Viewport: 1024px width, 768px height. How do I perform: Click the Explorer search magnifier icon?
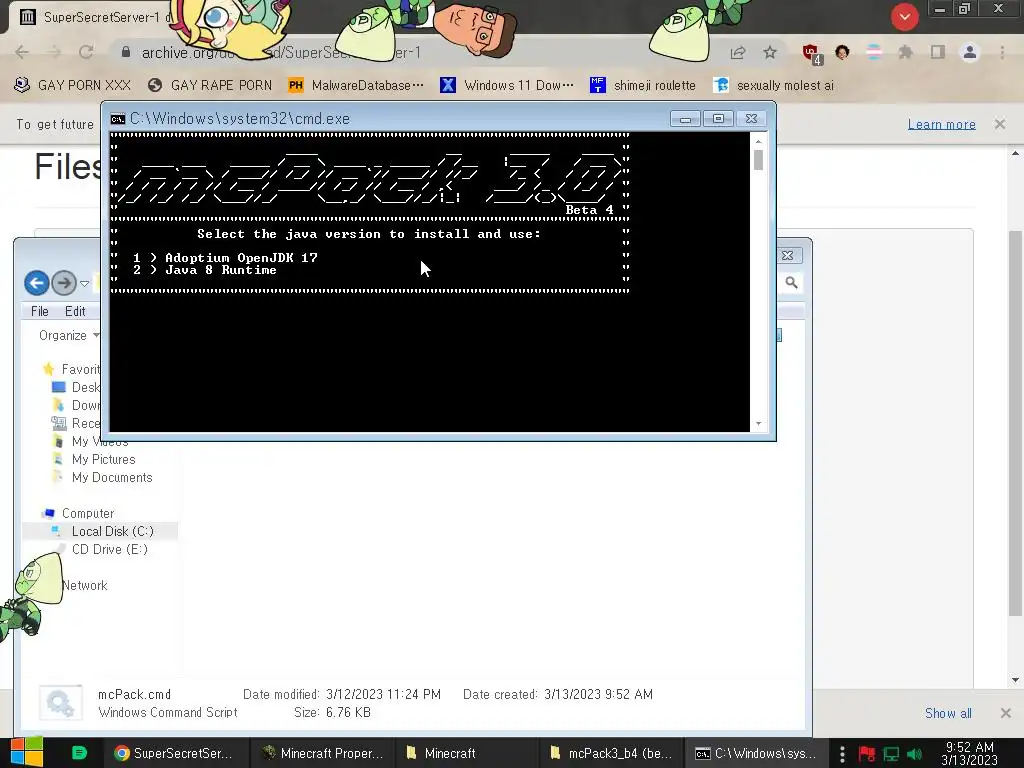(x=792, y=283)
